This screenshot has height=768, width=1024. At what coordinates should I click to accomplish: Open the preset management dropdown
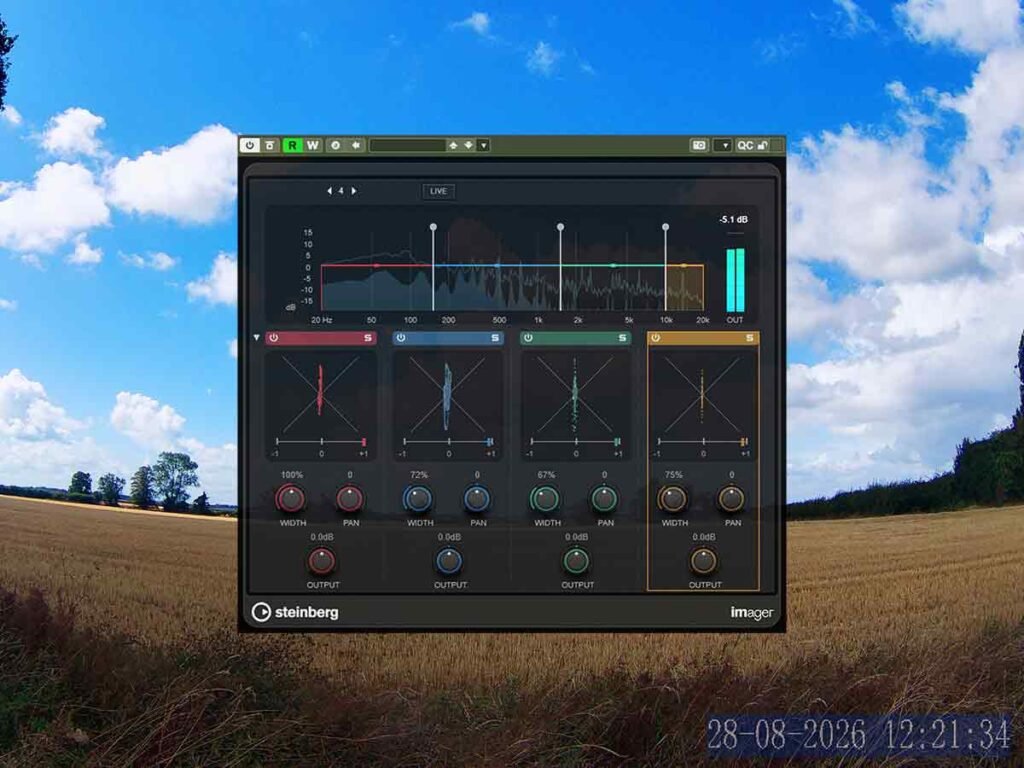pyautogui.click(x=484, y=145)
